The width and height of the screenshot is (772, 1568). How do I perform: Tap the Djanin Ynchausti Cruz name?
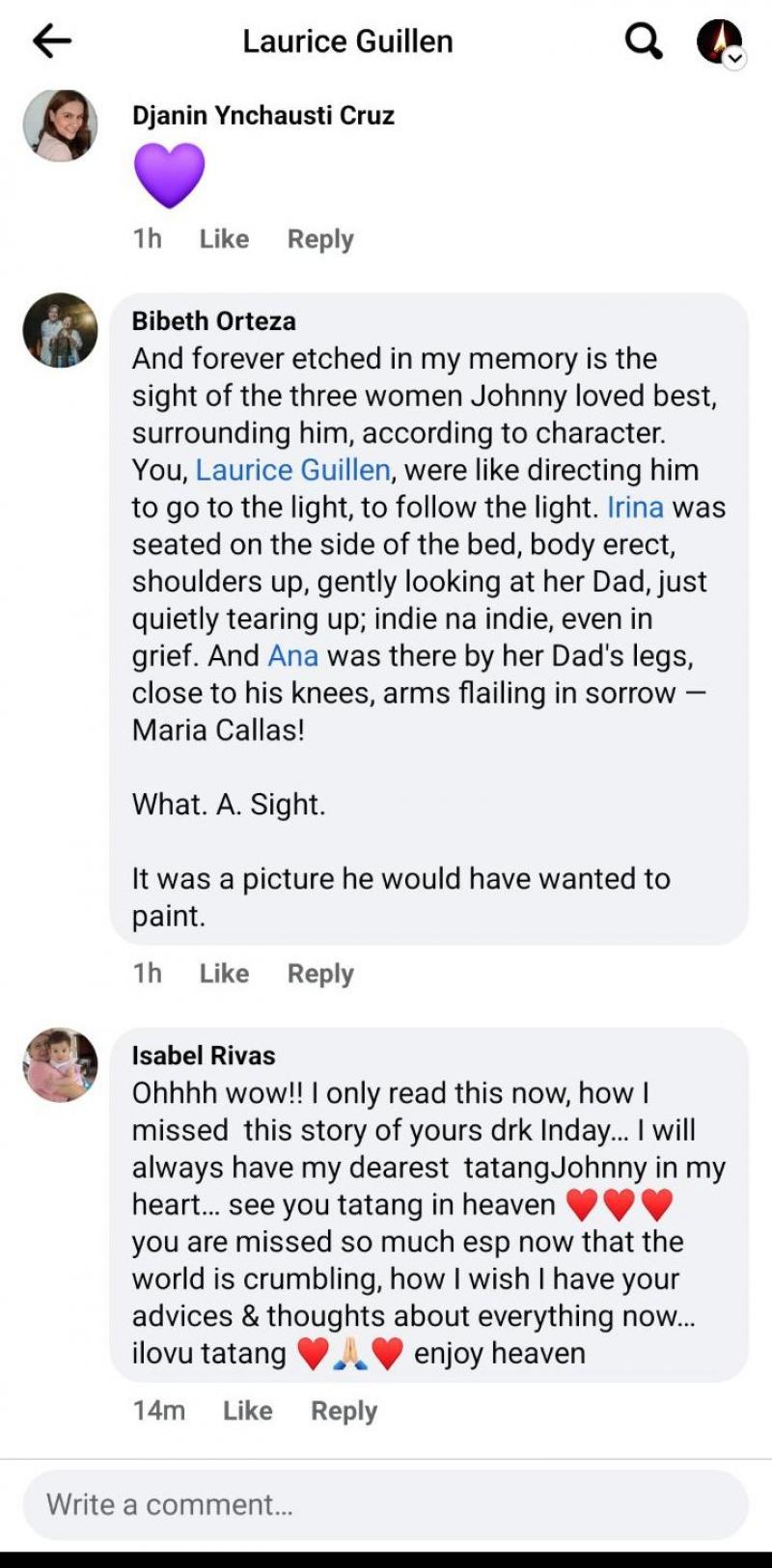point(263,115)
